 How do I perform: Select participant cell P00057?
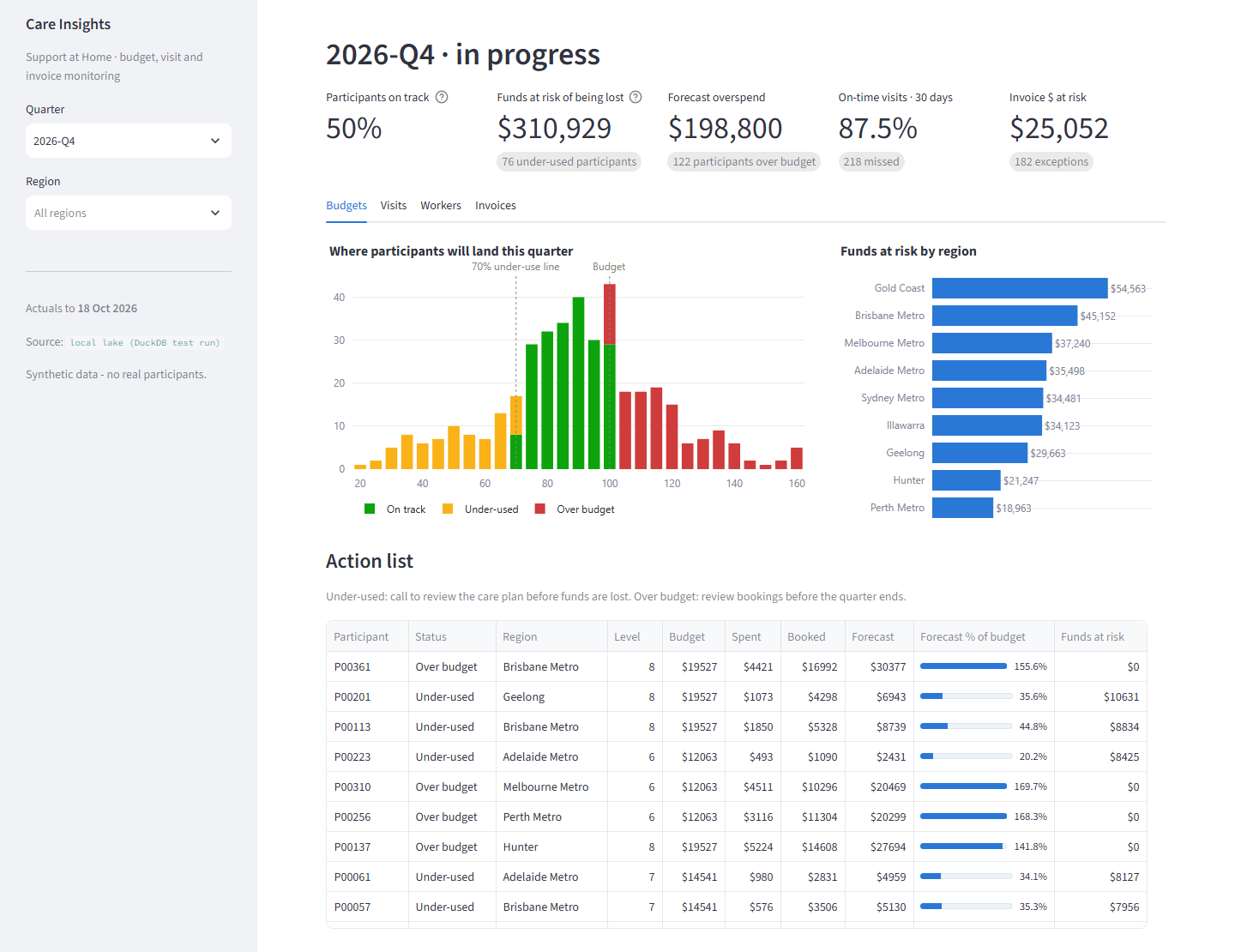368,907
